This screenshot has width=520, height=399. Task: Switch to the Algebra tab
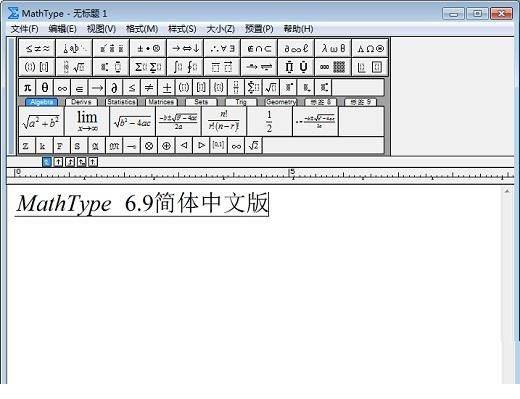(41, 102)
